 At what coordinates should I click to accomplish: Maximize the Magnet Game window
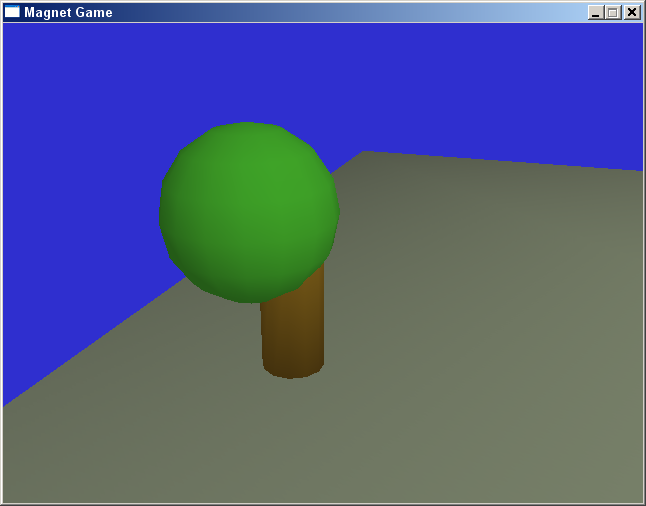pos(613,12)
